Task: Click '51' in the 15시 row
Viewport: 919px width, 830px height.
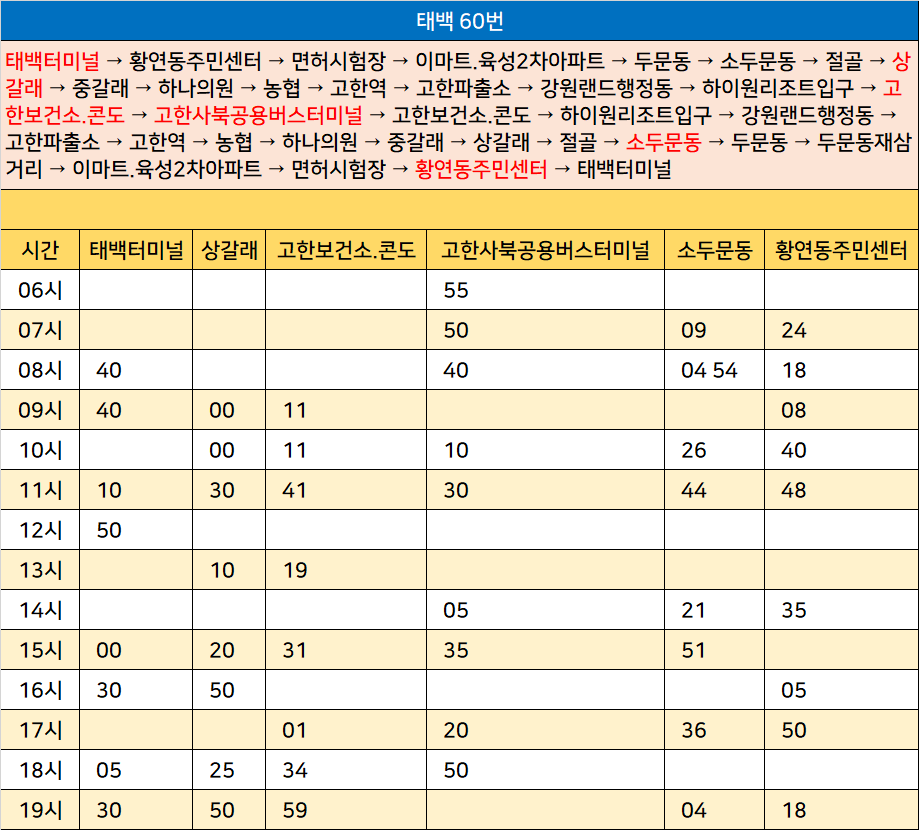Action: point(694,650)
